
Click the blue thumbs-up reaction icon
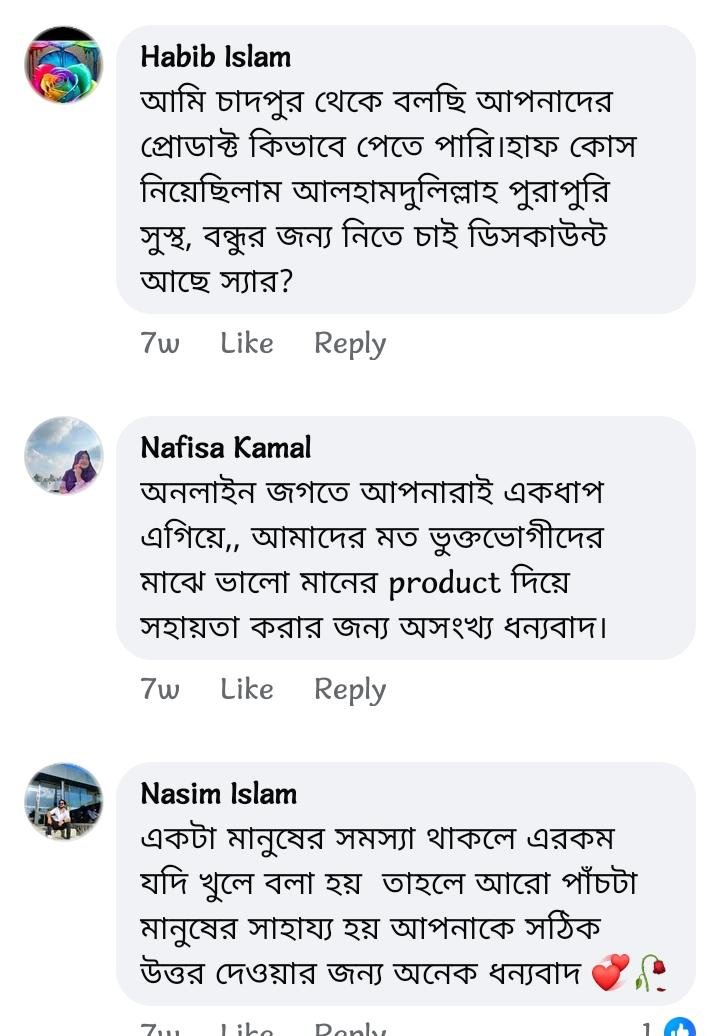tap(679, 1028)
